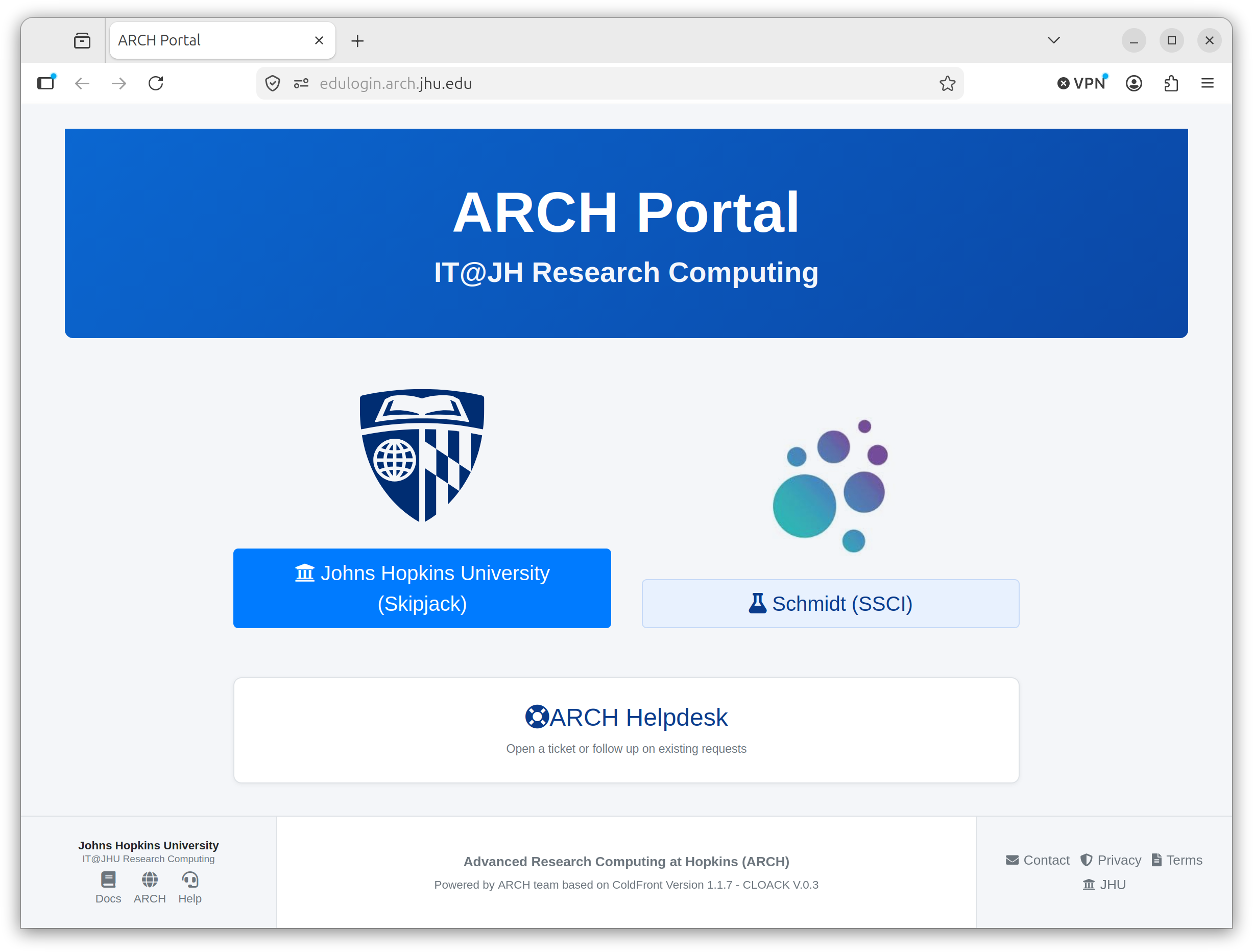The image size is (1253, 952).
Task: Show site permissions information icon
Action: 301,83
